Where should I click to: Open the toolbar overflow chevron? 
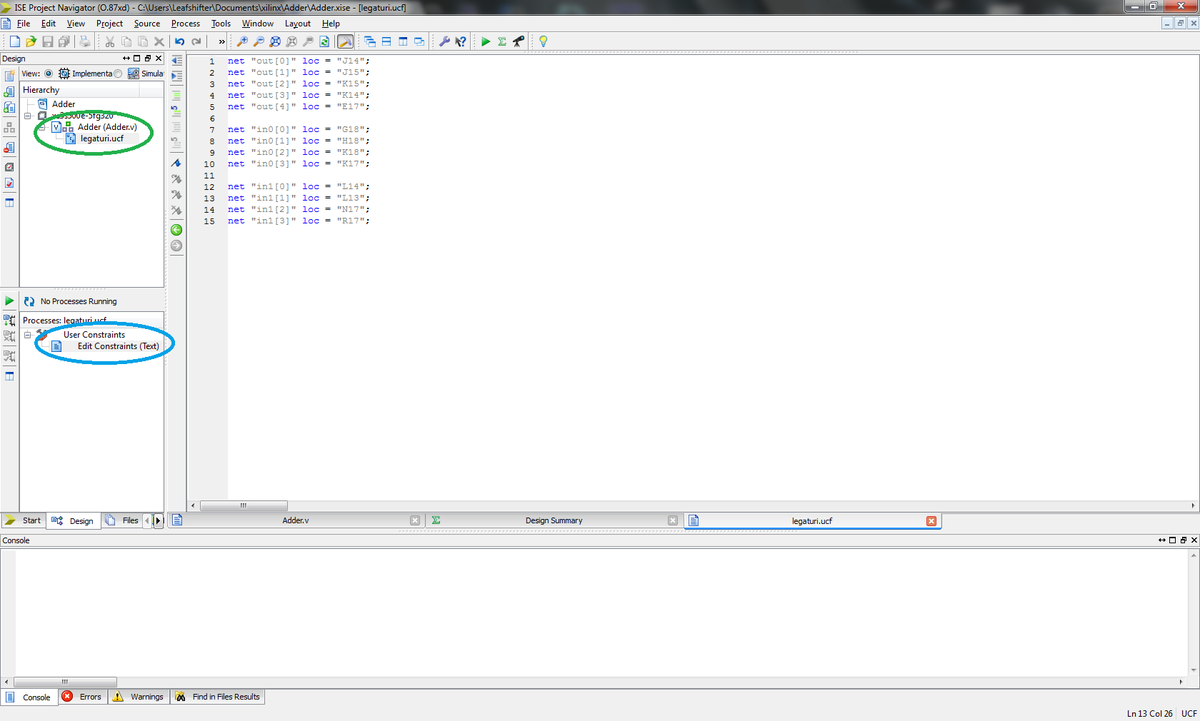pyautogui.click(x=222, y=41)
